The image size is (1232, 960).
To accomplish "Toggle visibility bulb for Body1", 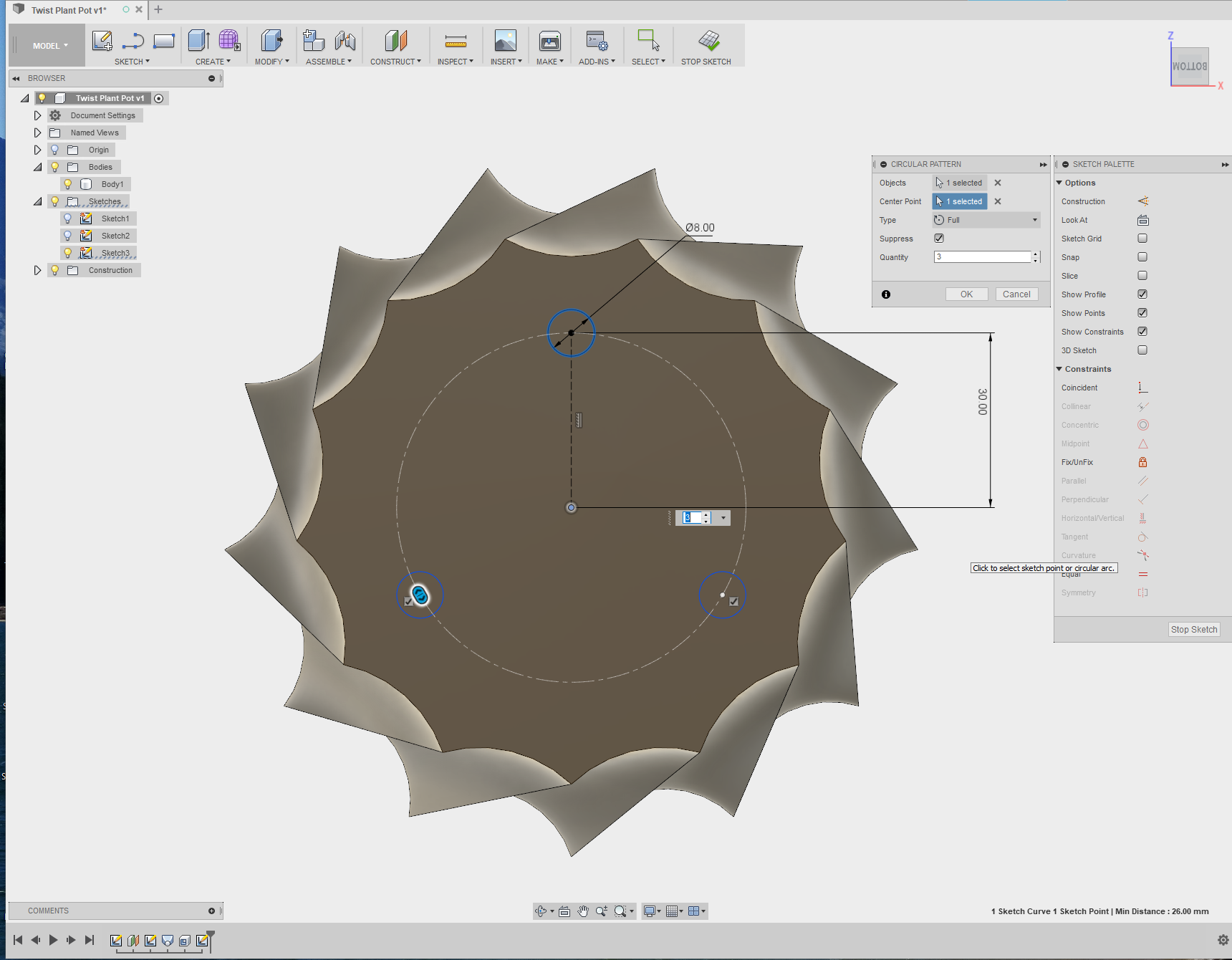I will [68, 184].
